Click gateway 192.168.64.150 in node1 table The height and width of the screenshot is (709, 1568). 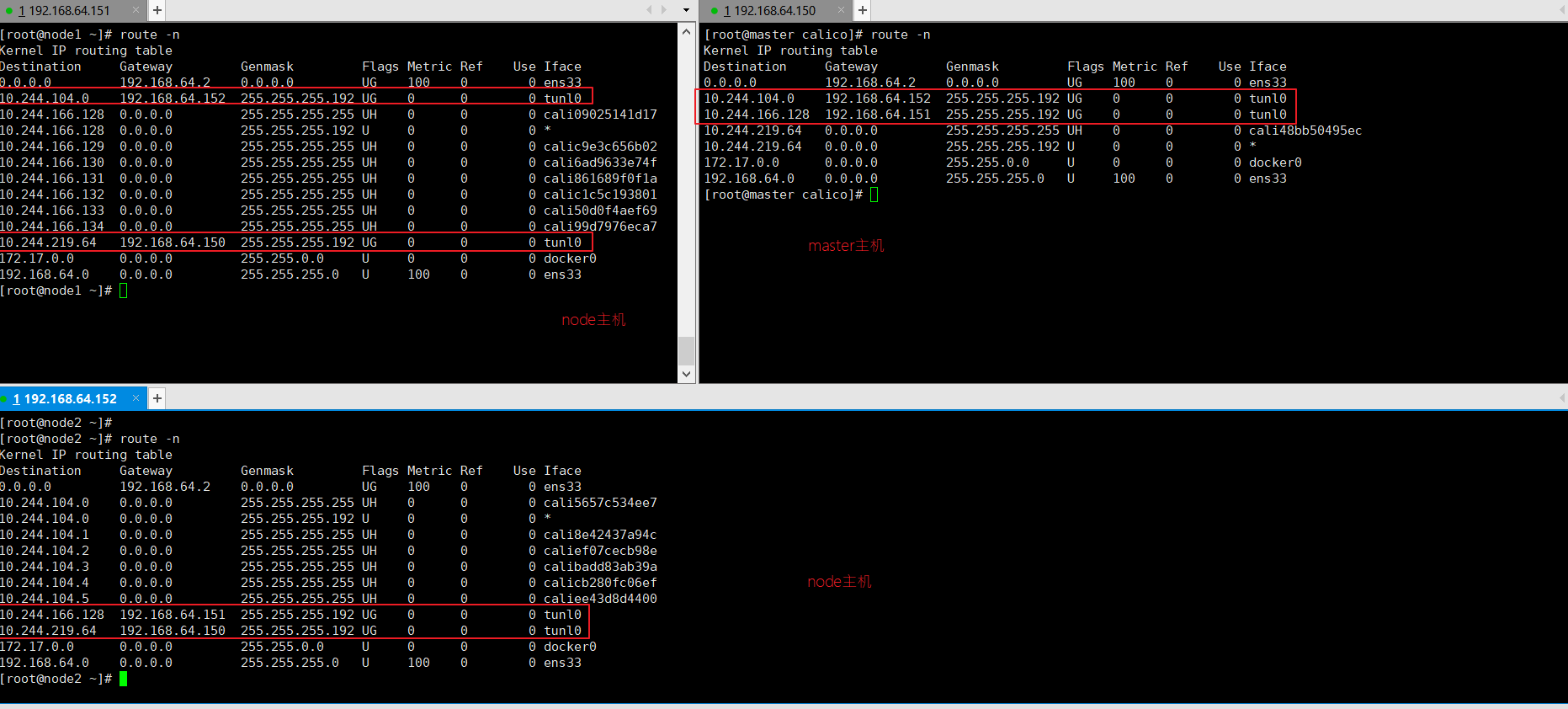pyautogui.click(x=173, y=243)
